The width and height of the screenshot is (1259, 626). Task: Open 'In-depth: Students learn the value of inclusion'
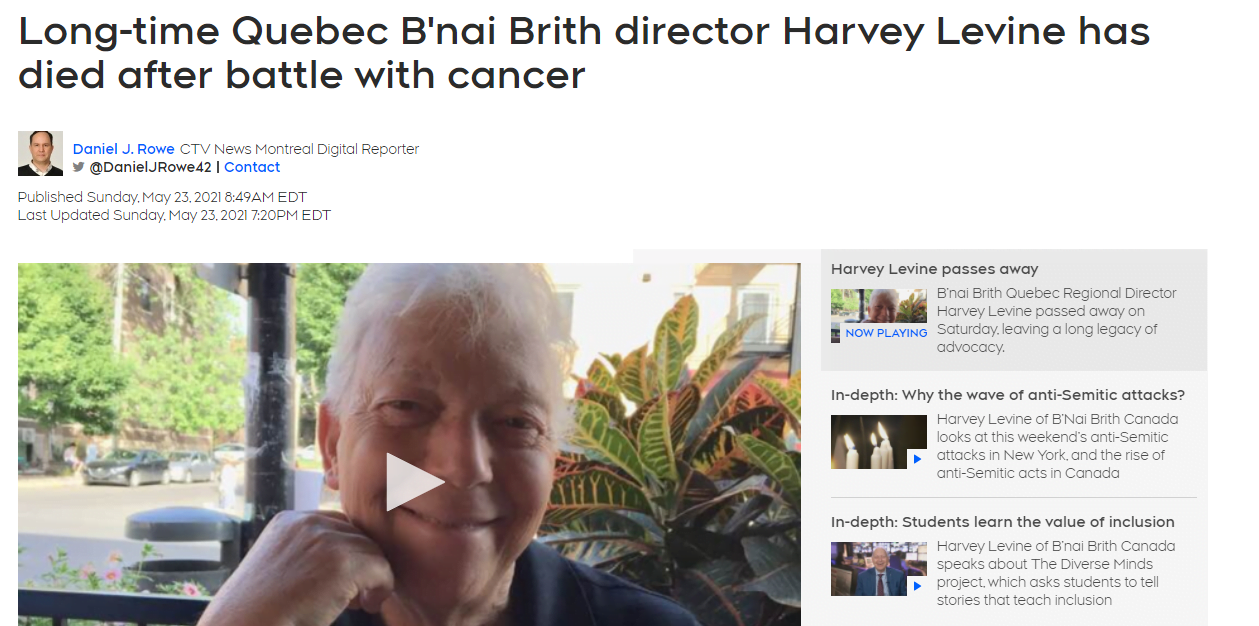(x=1003, y=522)
